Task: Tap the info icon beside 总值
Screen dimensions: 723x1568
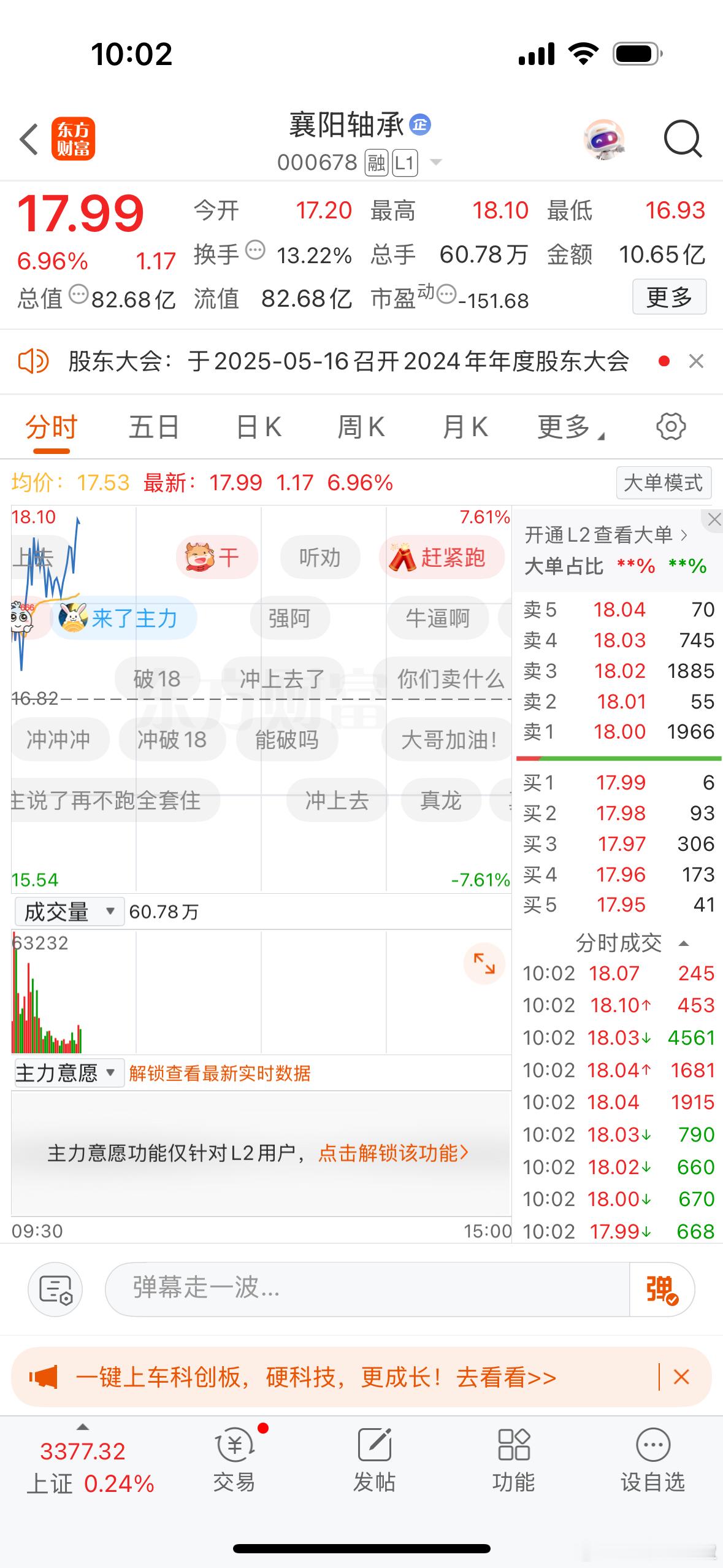Action: [x=78, y=294]
